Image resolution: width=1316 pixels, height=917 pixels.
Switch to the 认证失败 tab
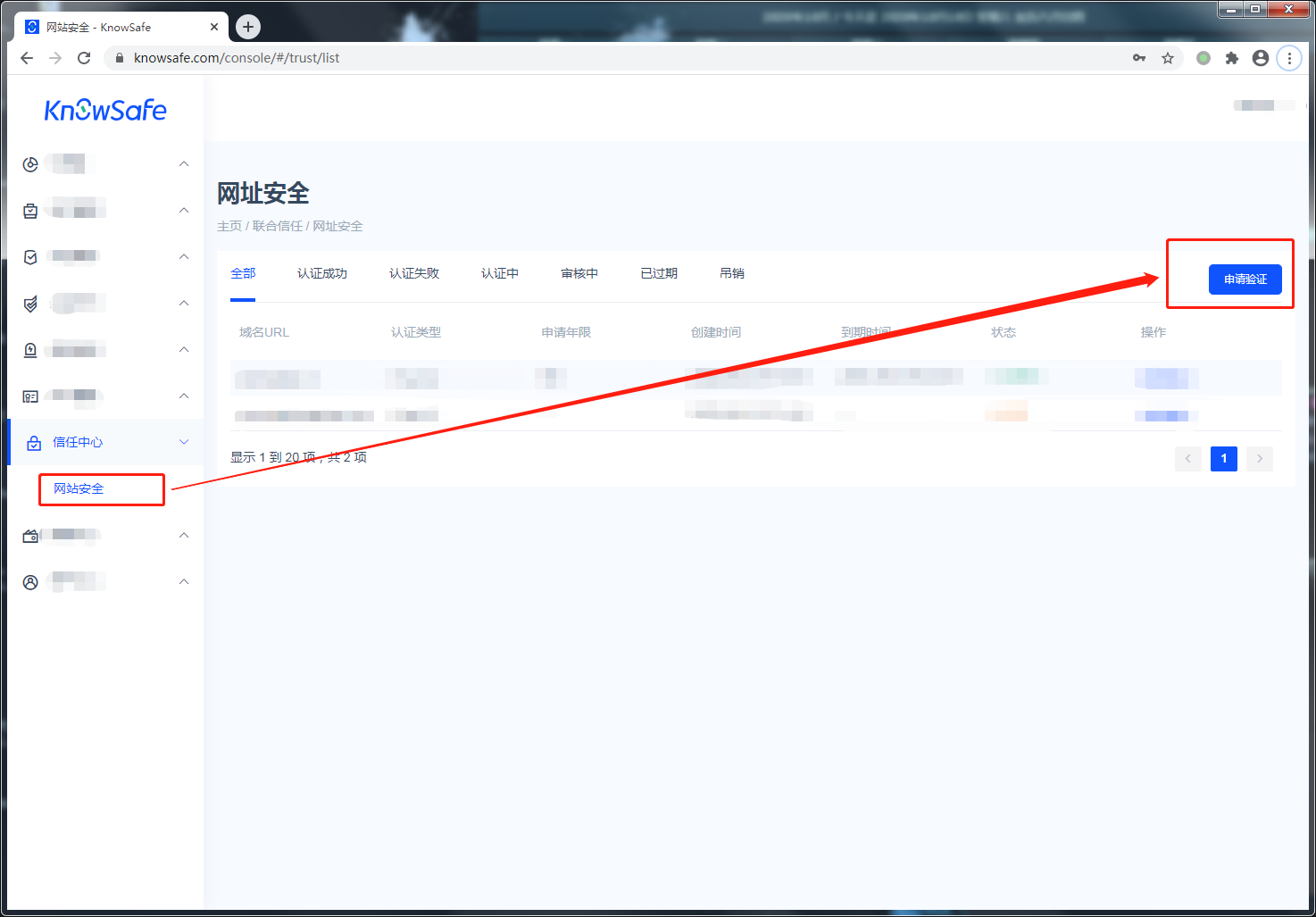414,273
